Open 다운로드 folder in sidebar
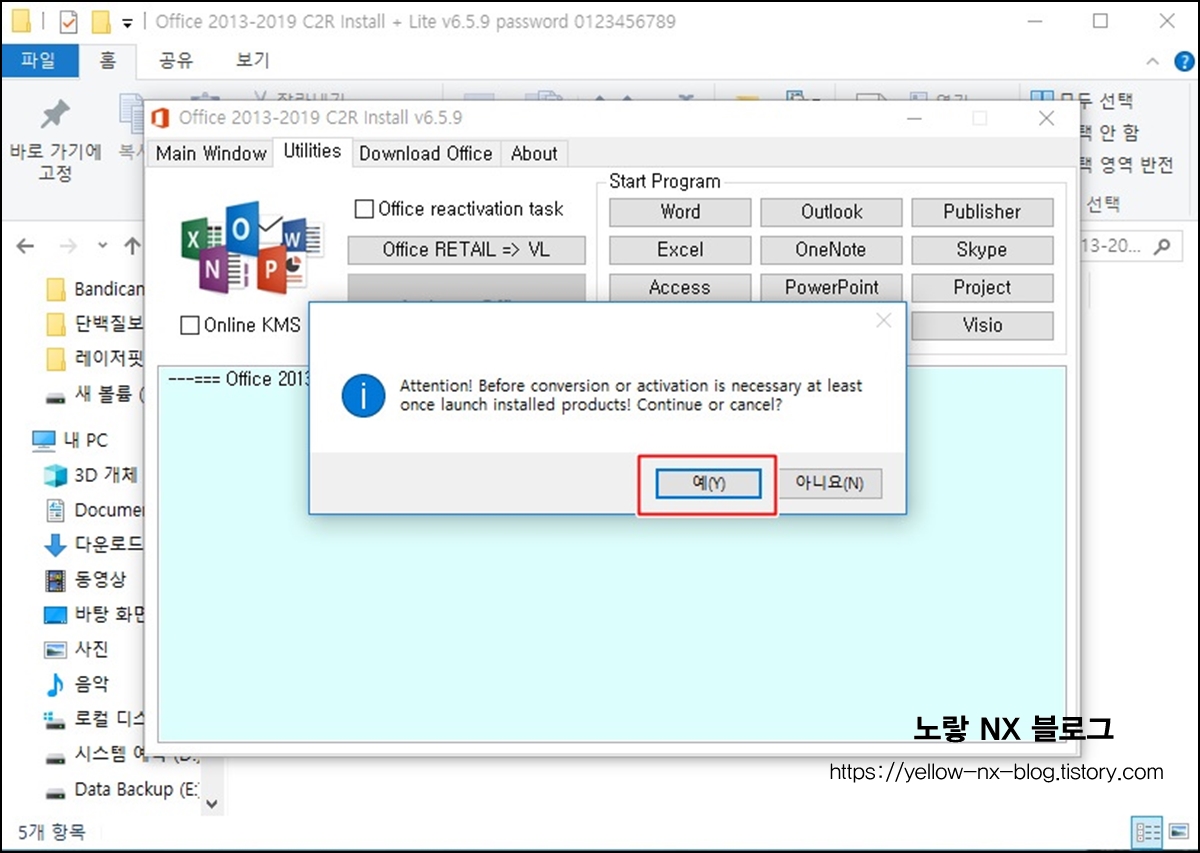Screen dimensions: 1200x853 pos(96,545)
